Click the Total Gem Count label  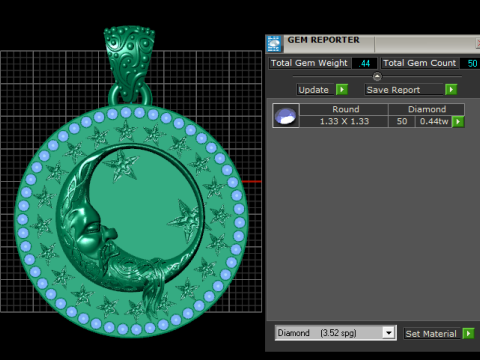[x=419, y=63]
